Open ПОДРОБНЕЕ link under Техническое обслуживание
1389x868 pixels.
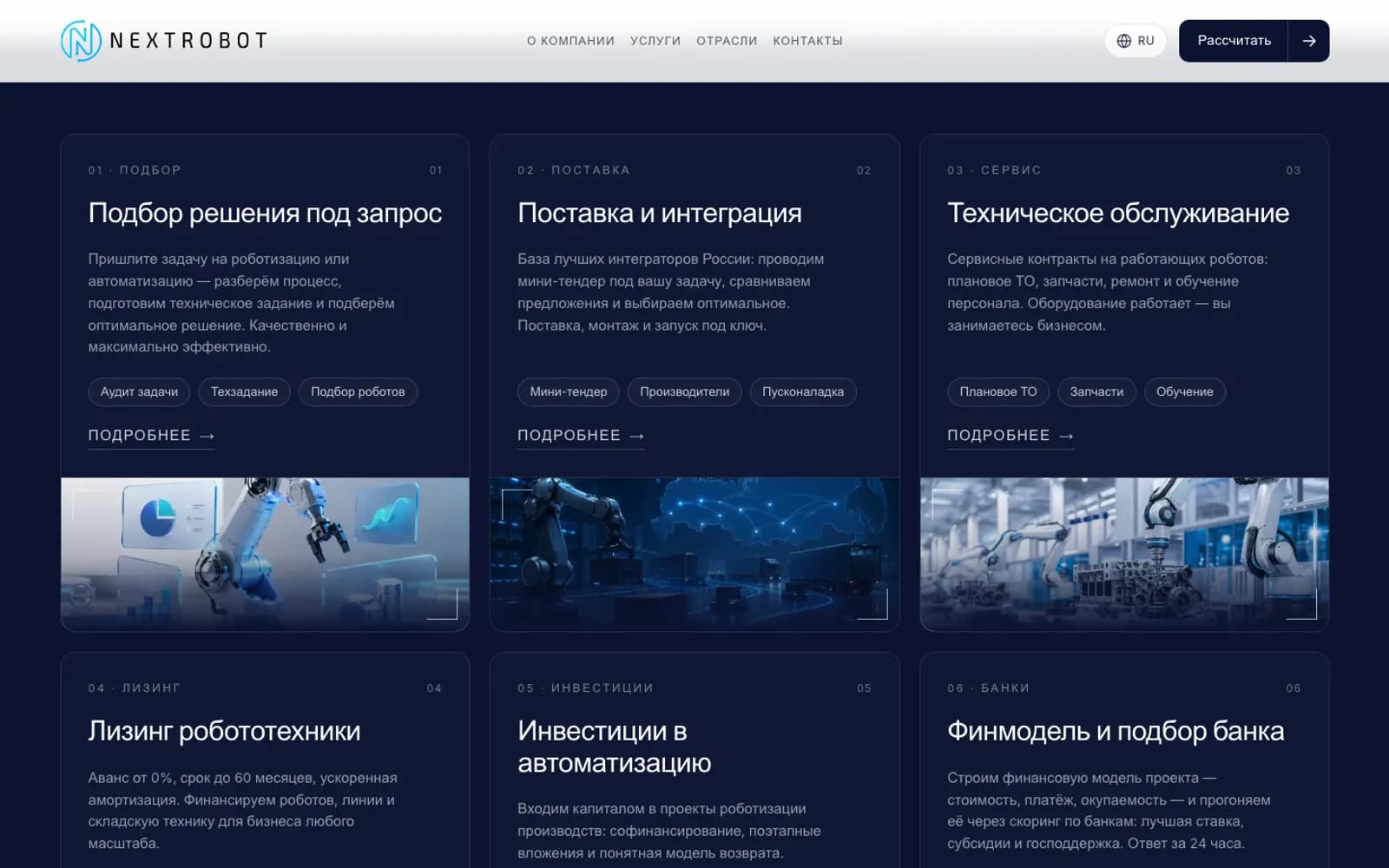(1010, 436)
